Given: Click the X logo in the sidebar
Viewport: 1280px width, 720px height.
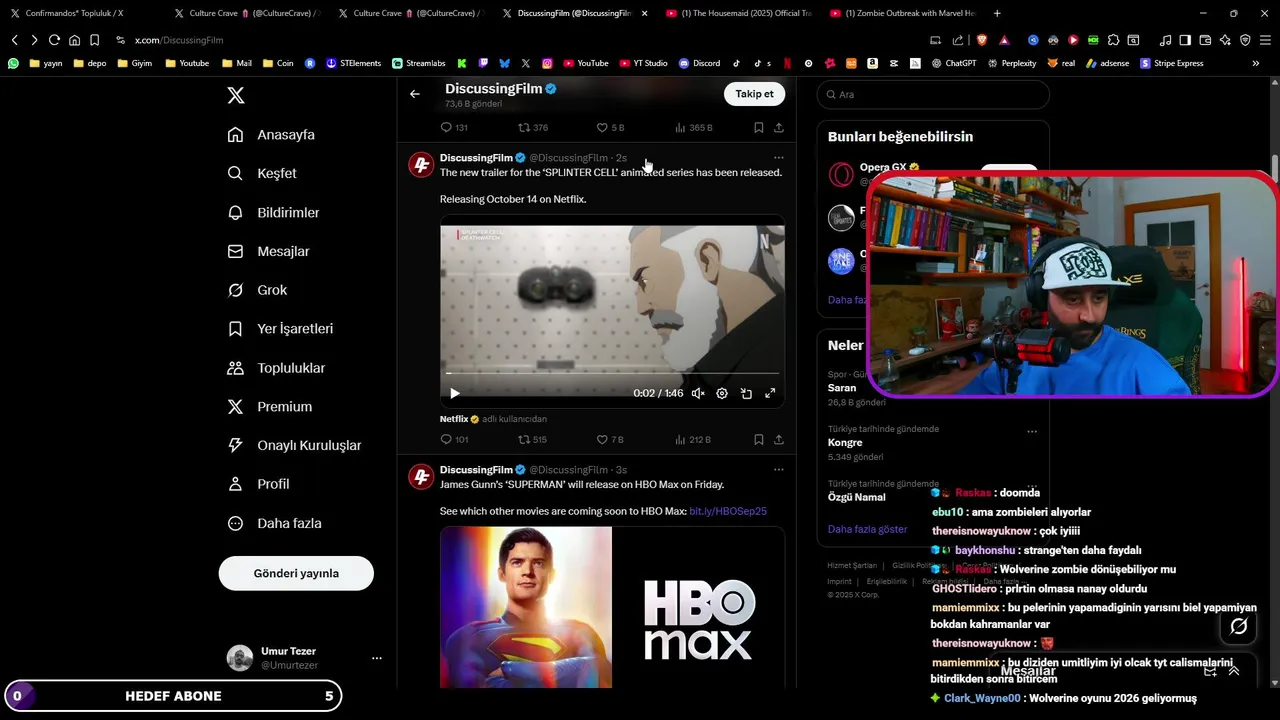Looking at the screenshot, I should click(x=236, y=95).
